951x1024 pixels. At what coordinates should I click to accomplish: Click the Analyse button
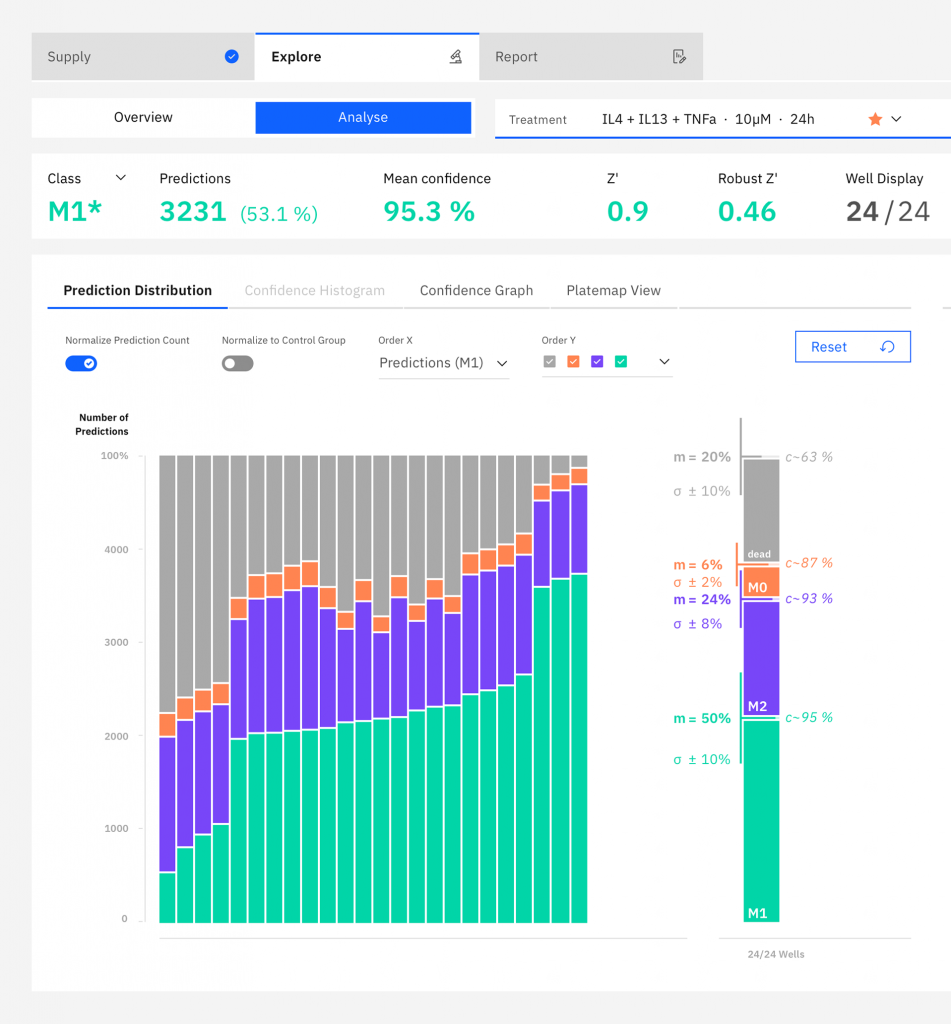point(363,118)
